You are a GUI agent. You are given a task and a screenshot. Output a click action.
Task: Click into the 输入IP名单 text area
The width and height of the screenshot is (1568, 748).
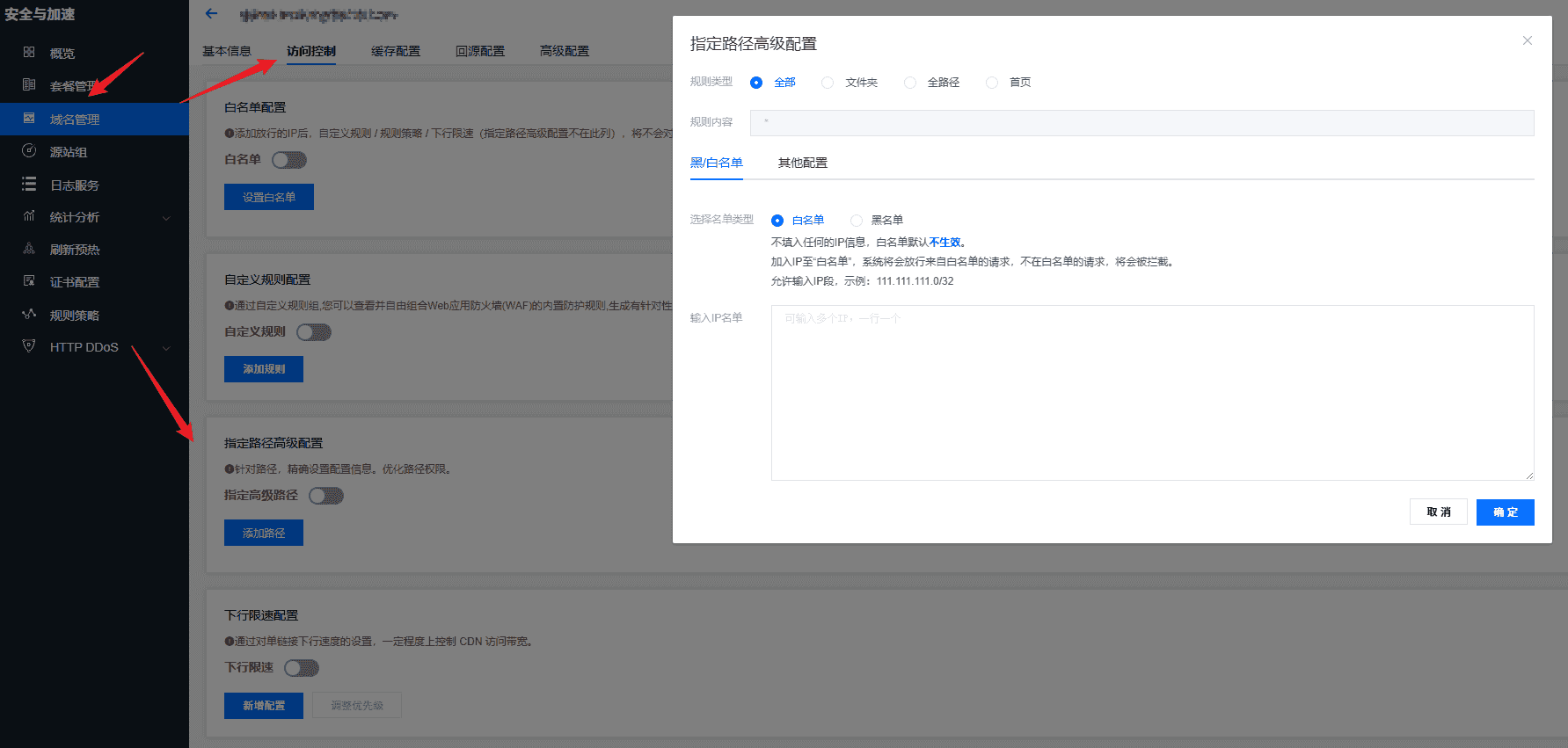pos(1152,392)
